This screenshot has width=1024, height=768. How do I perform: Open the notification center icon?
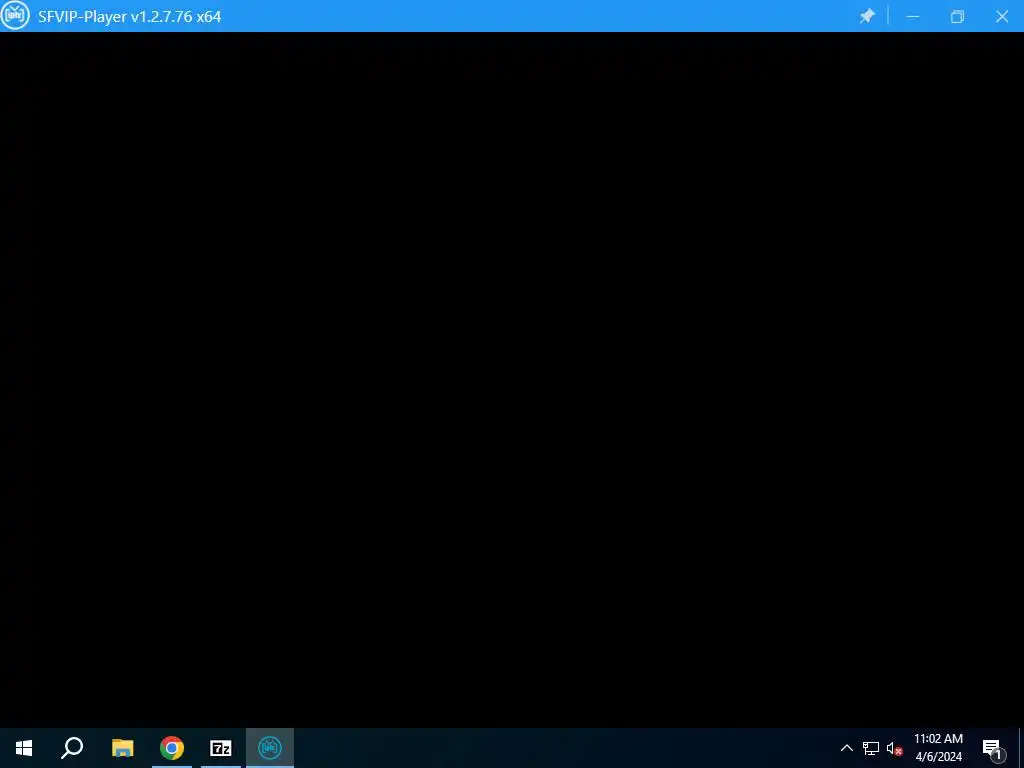tap(992, 749)
